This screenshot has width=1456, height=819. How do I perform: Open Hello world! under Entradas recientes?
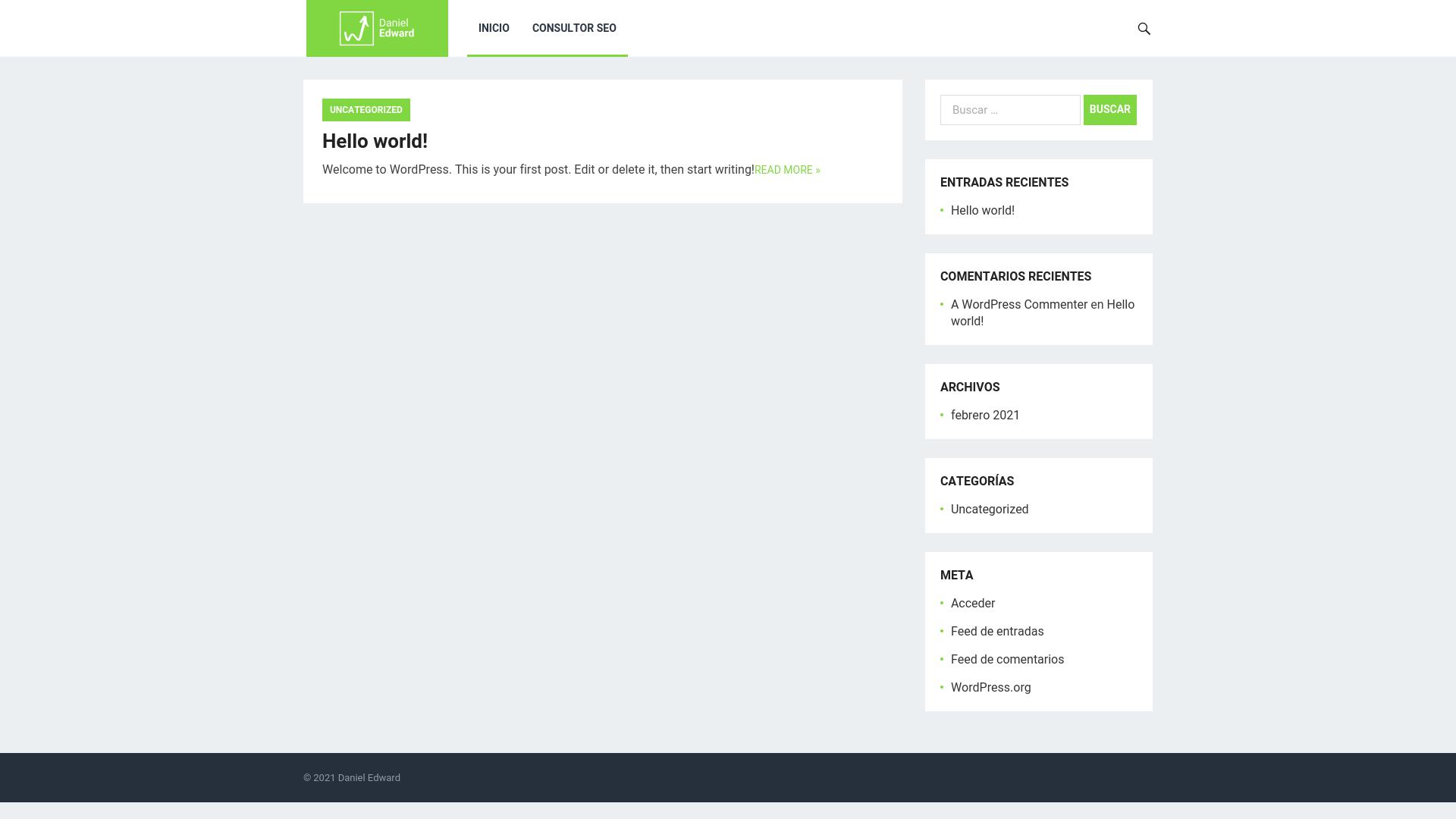point(983,211)
